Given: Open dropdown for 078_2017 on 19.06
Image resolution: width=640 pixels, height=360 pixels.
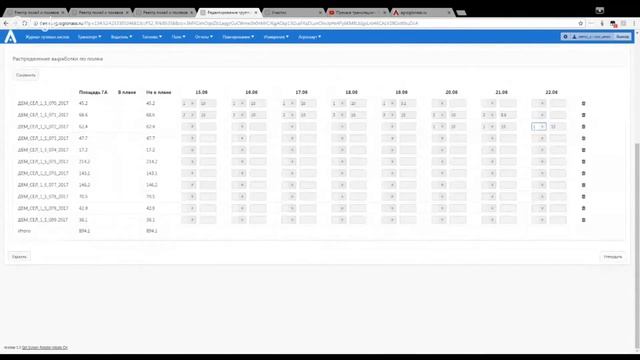Looking at the screenshot, I should pos(389,197).
